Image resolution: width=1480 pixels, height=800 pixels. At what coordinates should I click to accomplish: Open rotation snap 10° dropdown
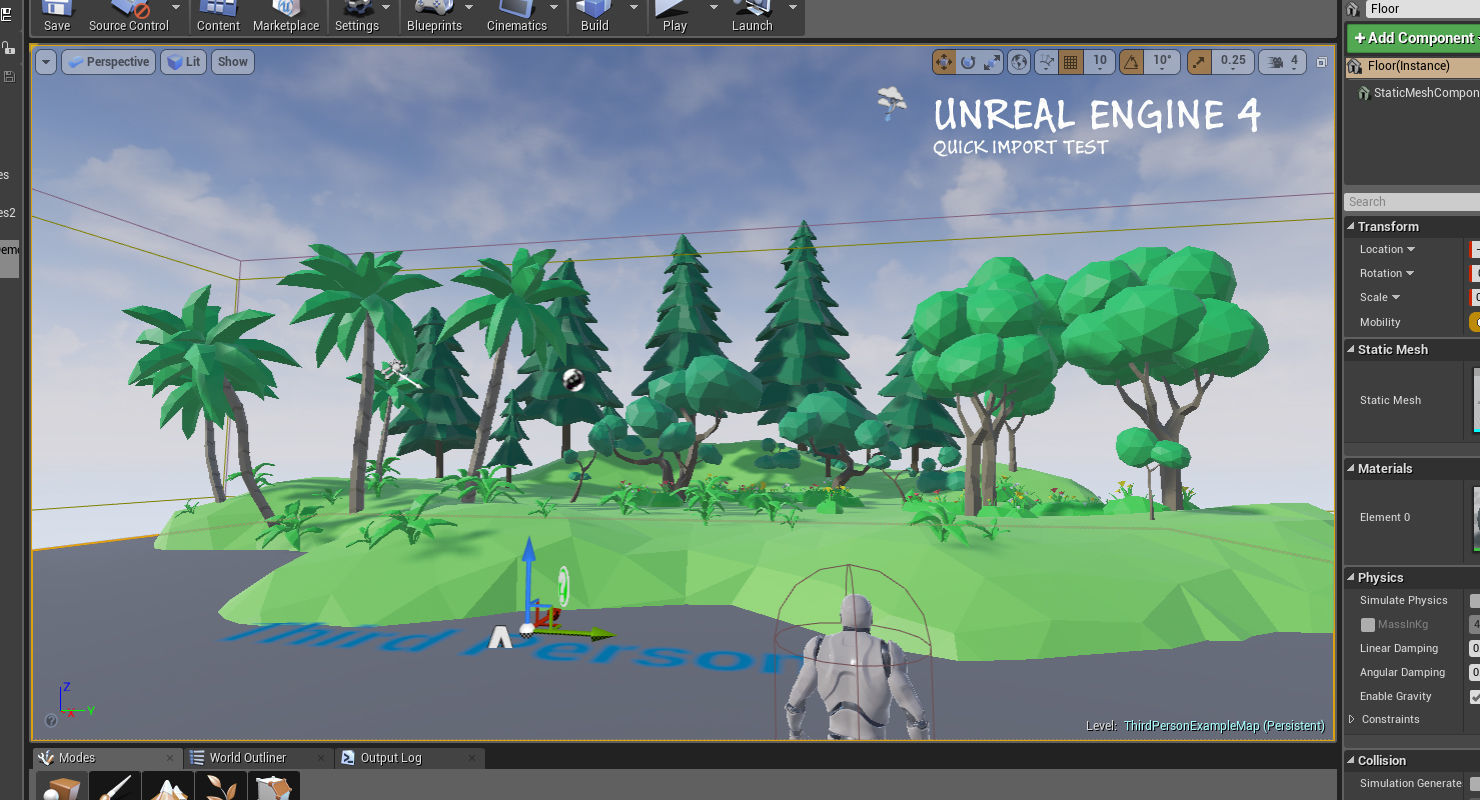point(1162,62)
